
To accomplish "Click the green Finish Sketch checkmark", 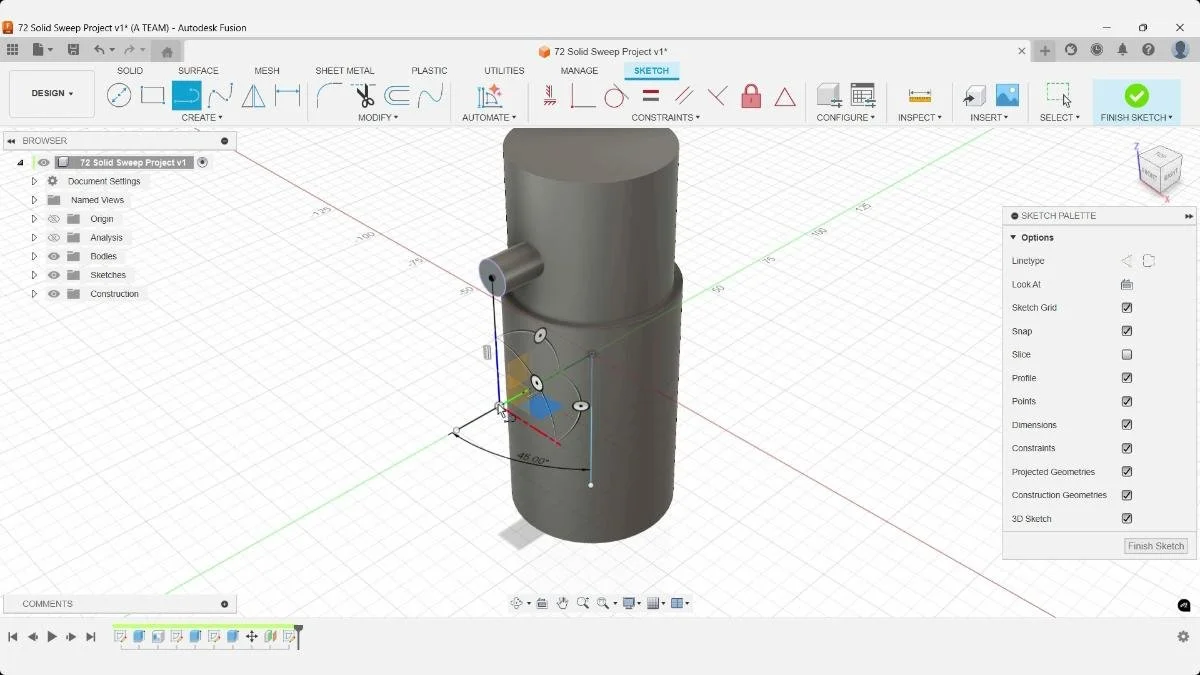I will [x=1136, y=95].
